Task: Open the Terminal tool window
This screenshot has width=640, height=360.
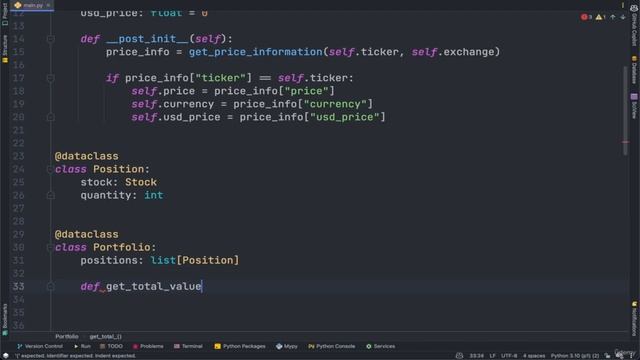Action: (188, 346)
